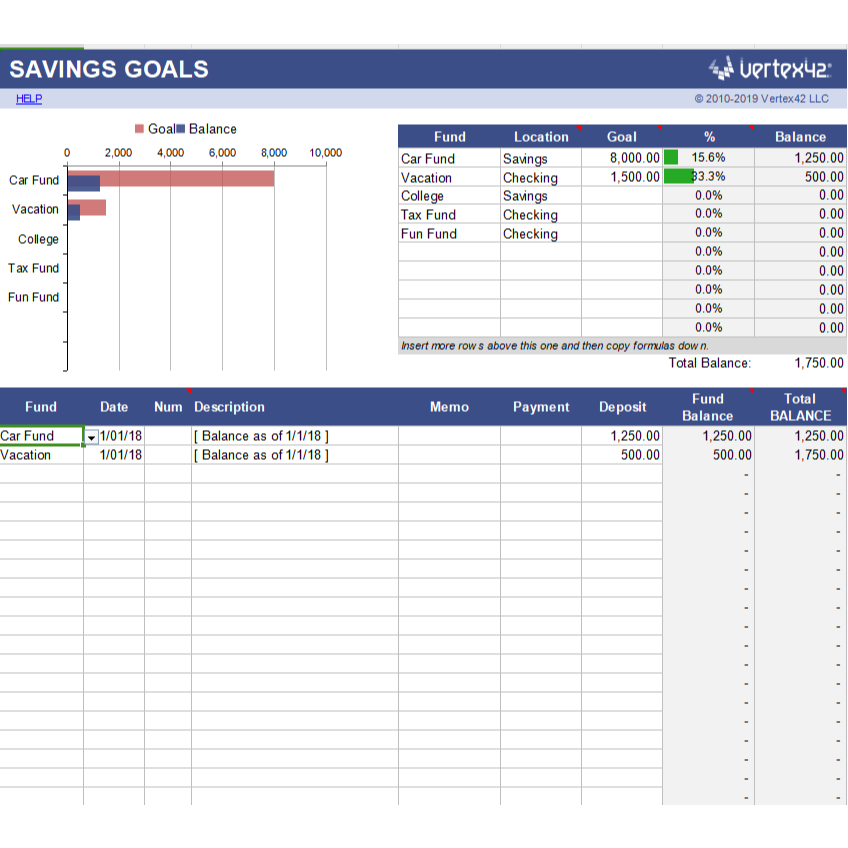848x848 pixels.
Task: Click the Vertex42 logo in header
Action: 770,68
